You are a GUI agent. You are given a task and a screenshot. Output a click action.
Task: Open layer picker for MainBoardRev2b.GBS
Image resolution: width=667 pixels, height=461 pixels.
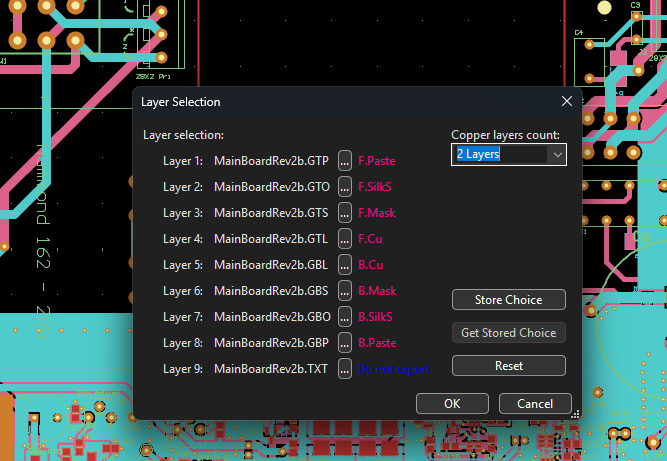345,291
